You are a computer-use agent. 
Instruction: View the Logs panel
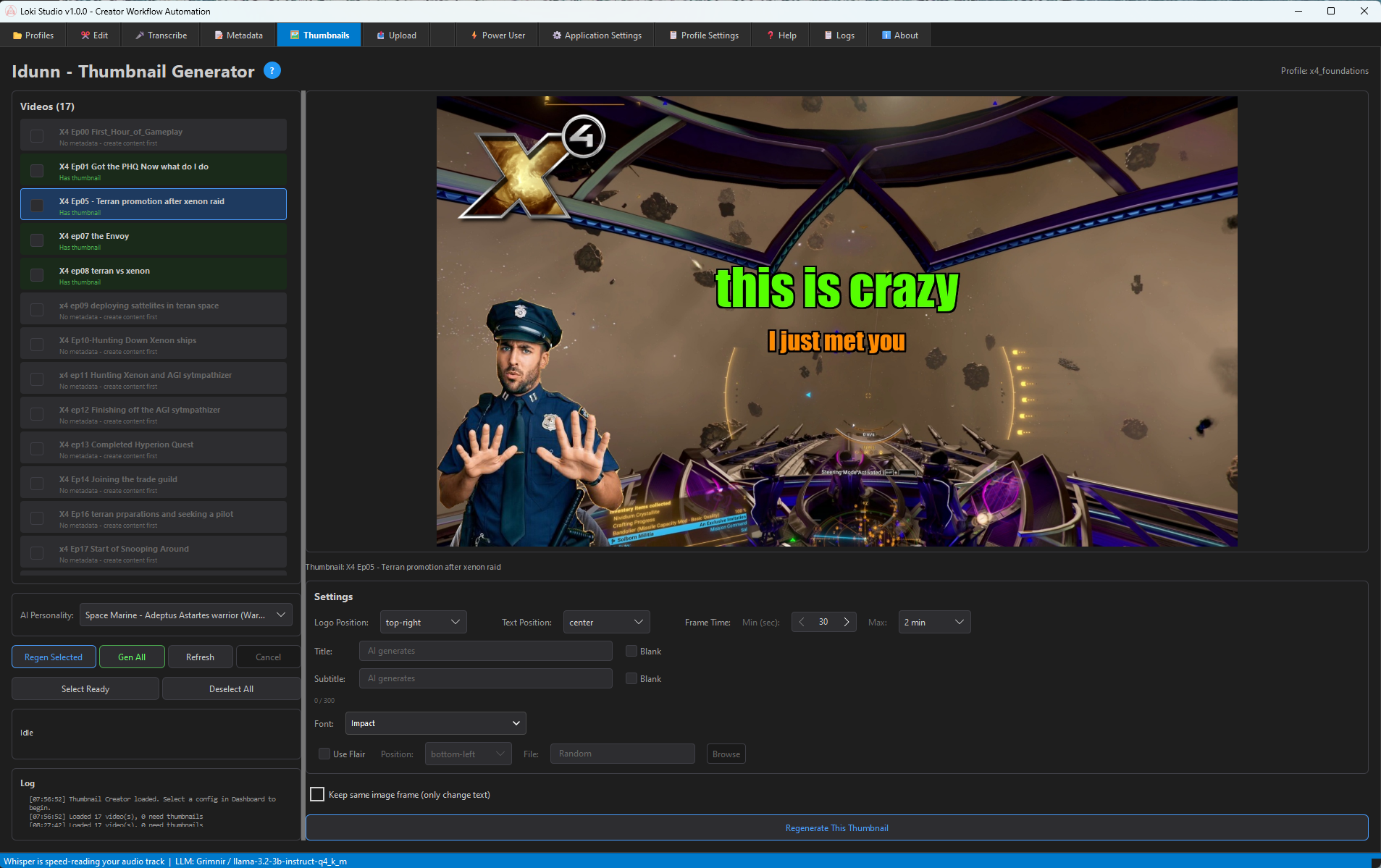tap(838, 35)
